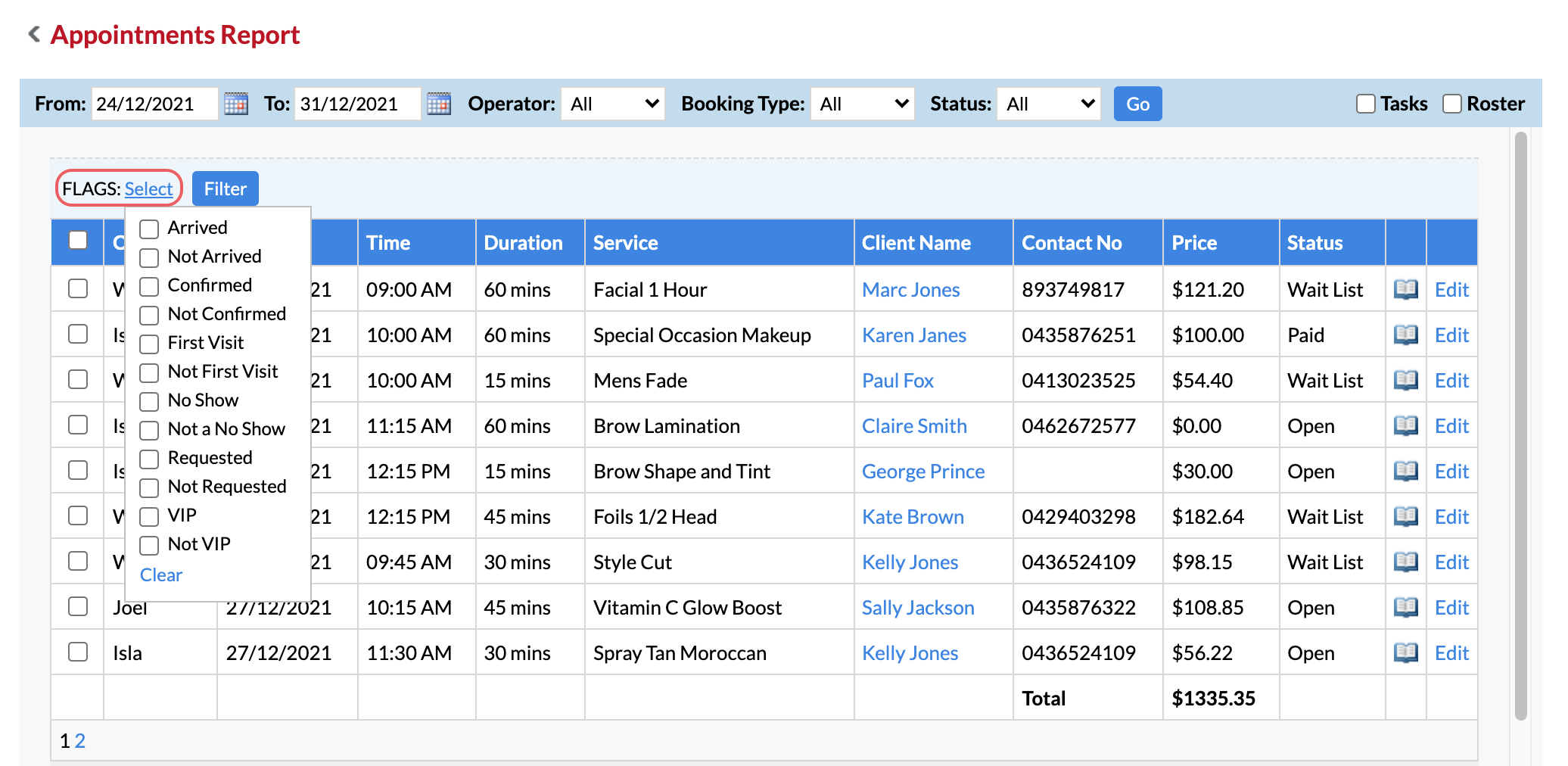Open George Prince client profile

923,471
